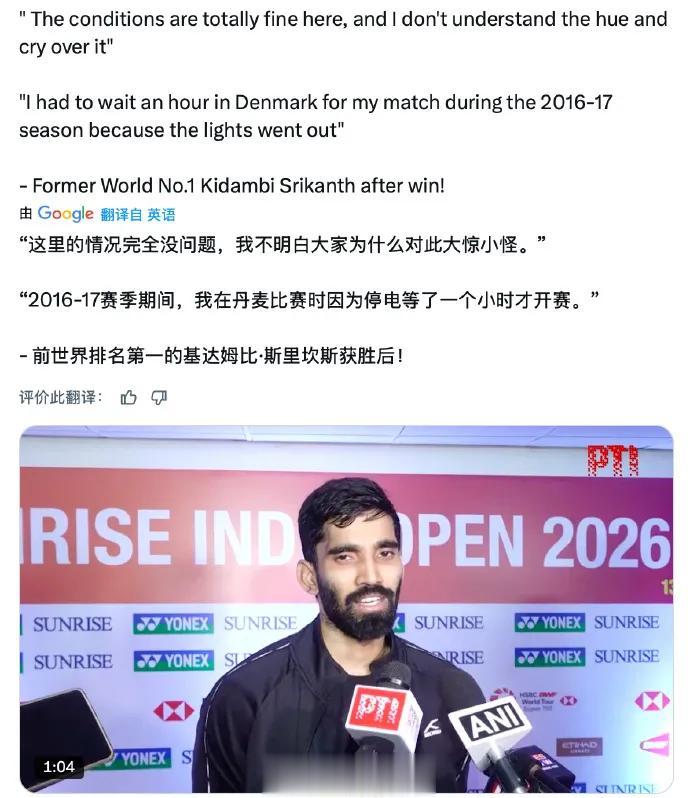Click the Google logo above the translation
690x798 pixels.
66,214
